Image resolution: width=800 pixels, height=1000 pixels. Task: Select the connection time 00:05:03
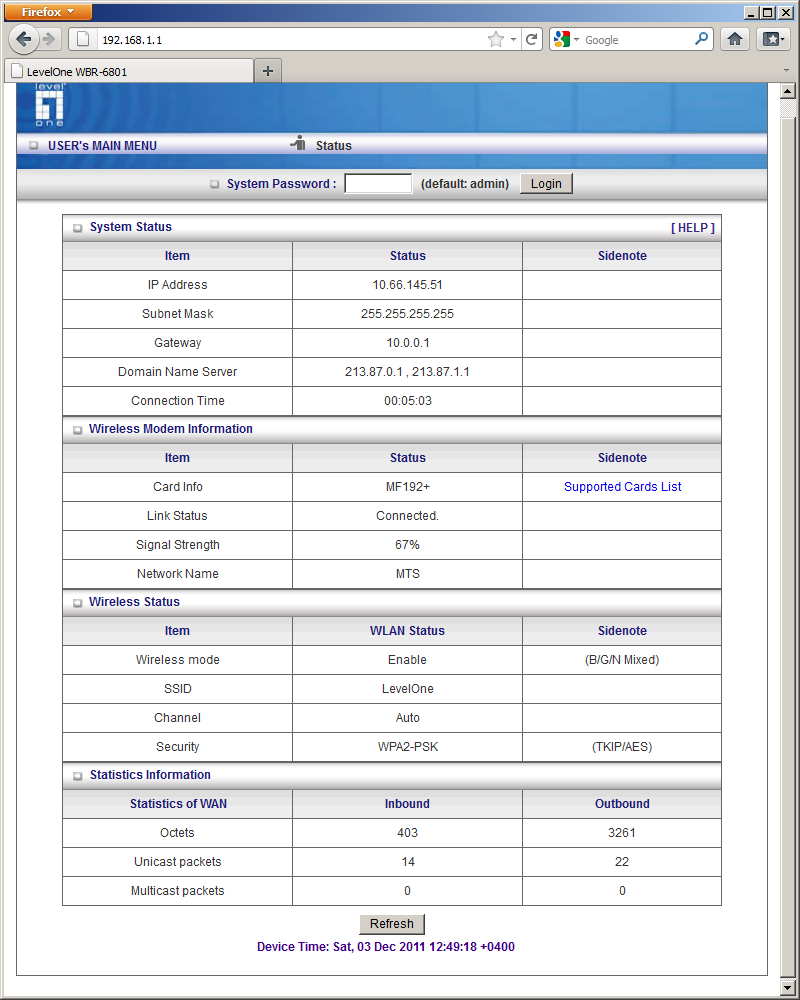[x=408, y=401]
